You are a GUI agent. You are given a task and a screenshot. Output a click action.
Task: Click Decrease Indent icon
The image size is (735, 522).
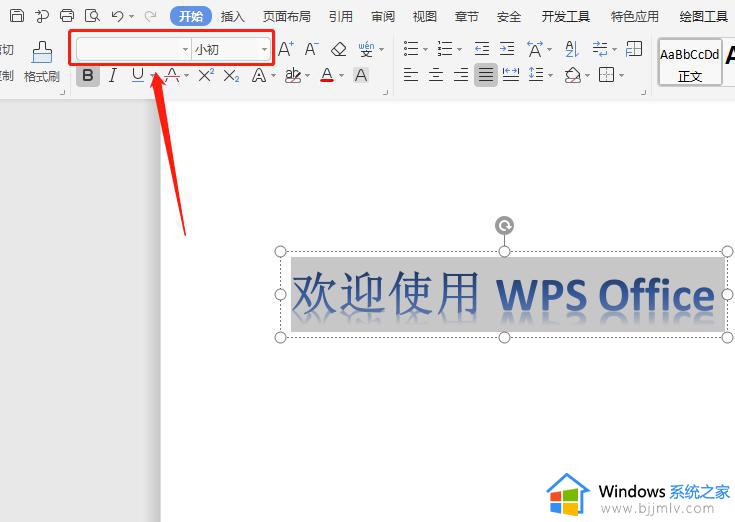click(481, 49)
